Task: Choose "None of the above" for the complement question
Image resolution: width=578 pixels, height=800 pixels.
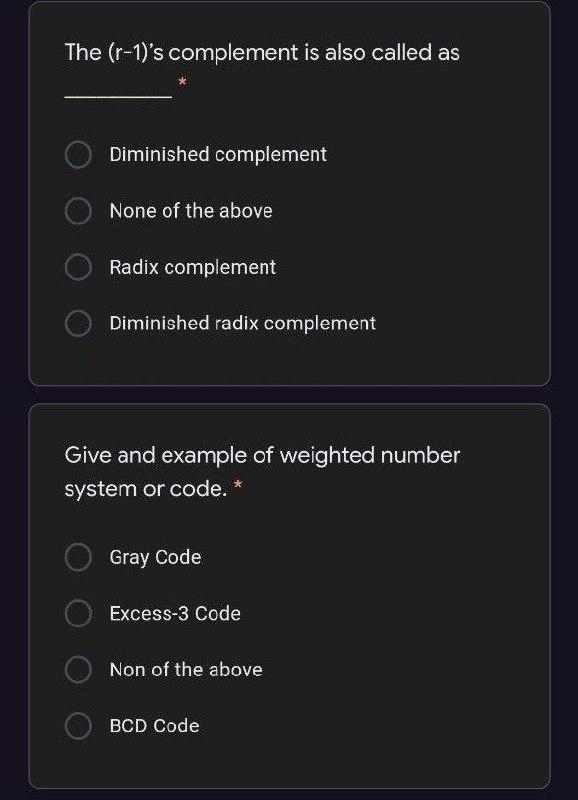Action: [78, 211]
